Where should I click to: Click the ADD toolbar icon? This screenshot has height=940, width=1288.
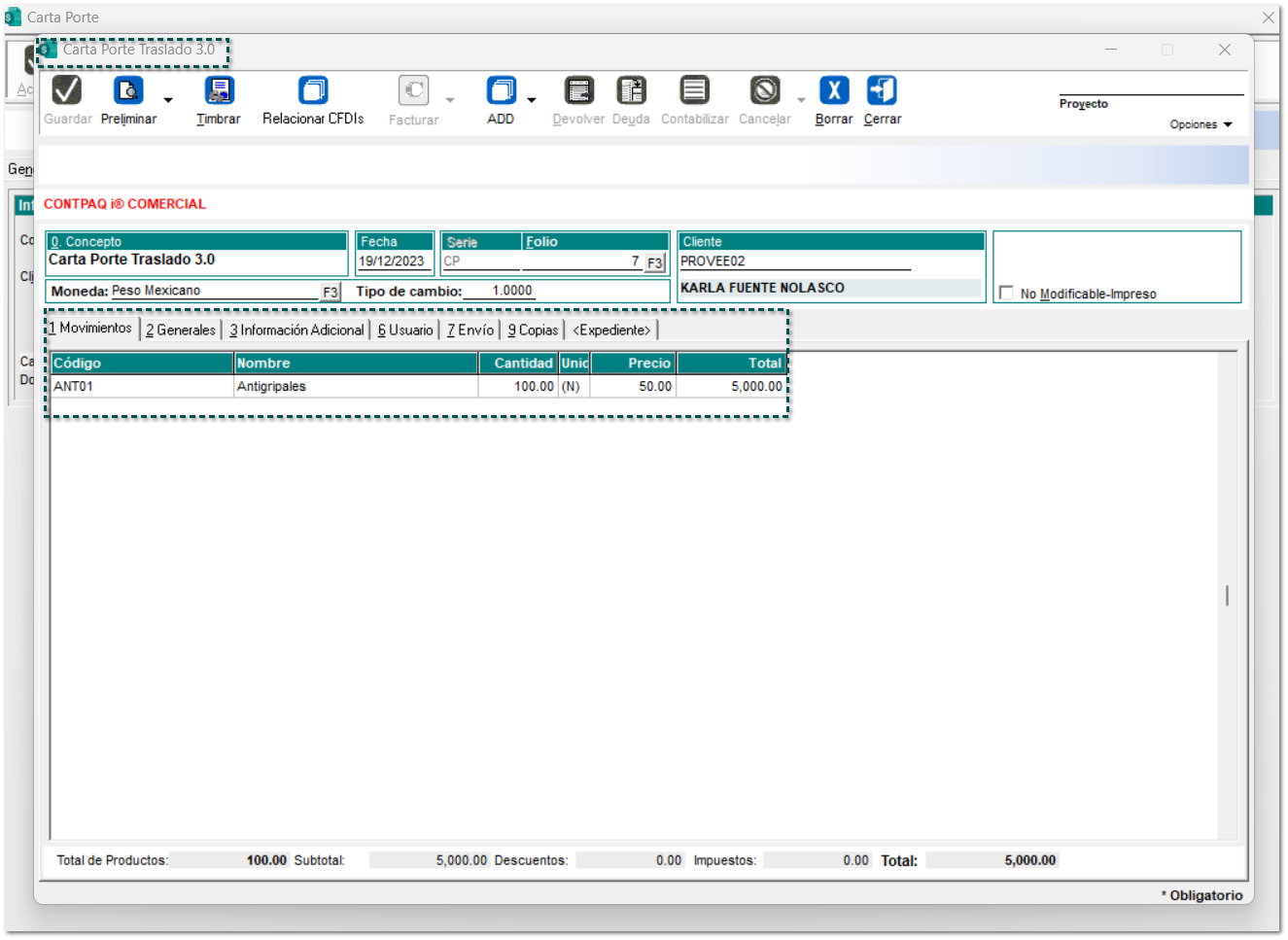point(501,91)
